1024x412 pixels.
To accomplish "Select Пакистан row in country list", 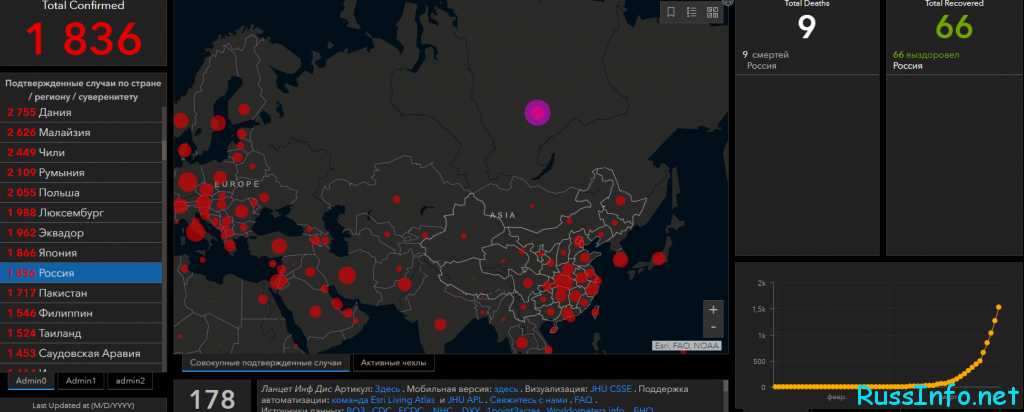I will pyautogui.click(x=81, y=293).
